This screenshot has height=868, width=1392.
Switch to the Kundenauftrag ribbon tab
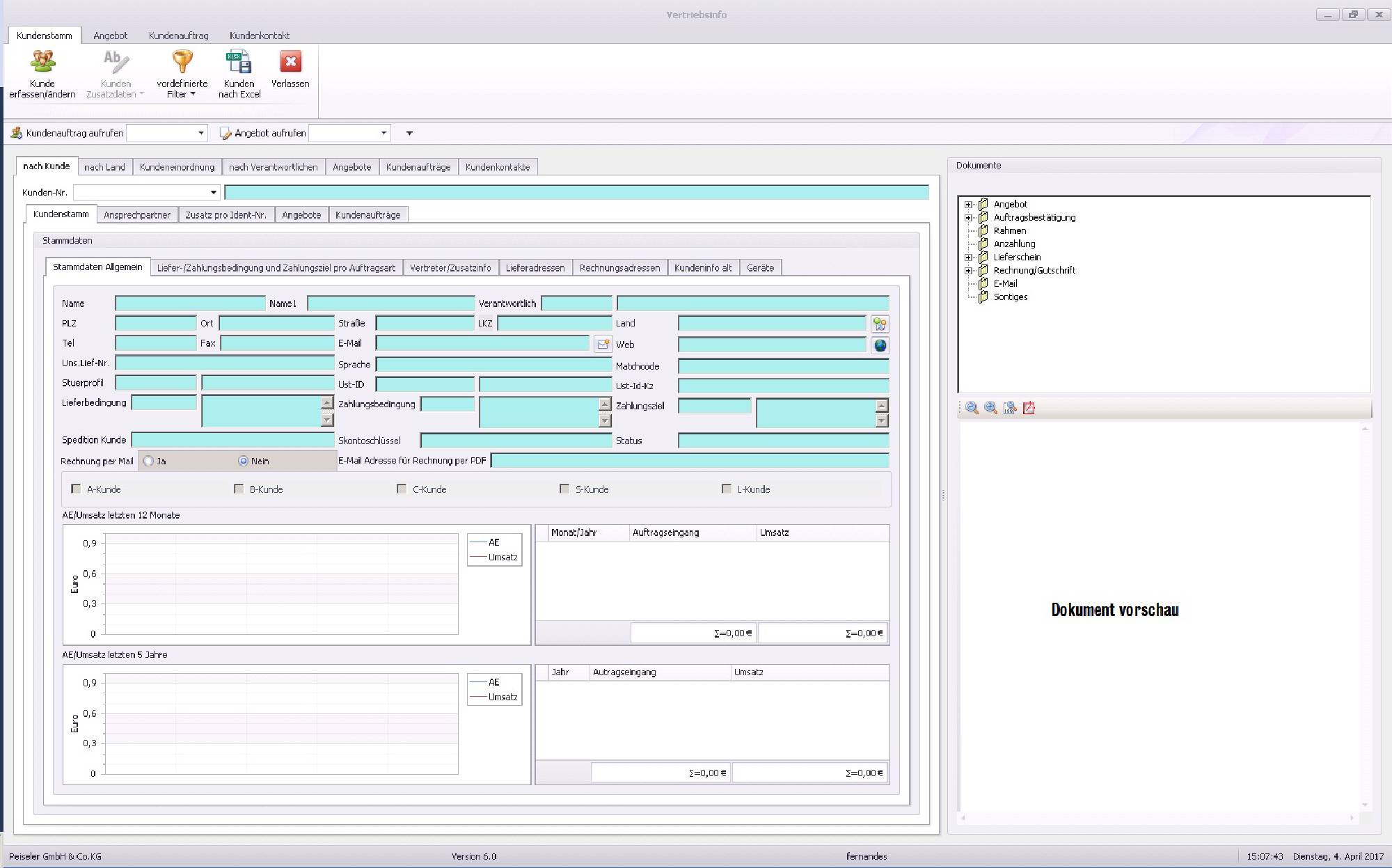[x=179, y=35]
